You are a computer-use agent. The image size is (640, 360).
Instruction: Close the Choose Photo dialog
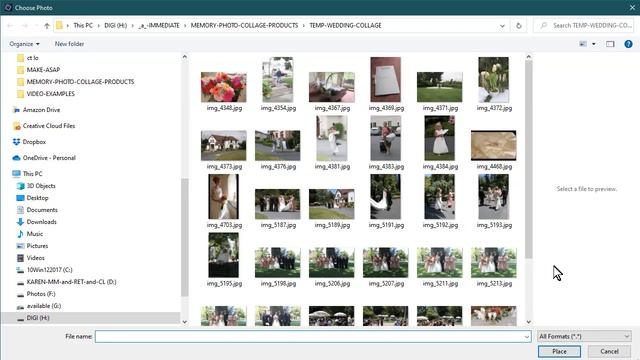(x=632, y=7)
